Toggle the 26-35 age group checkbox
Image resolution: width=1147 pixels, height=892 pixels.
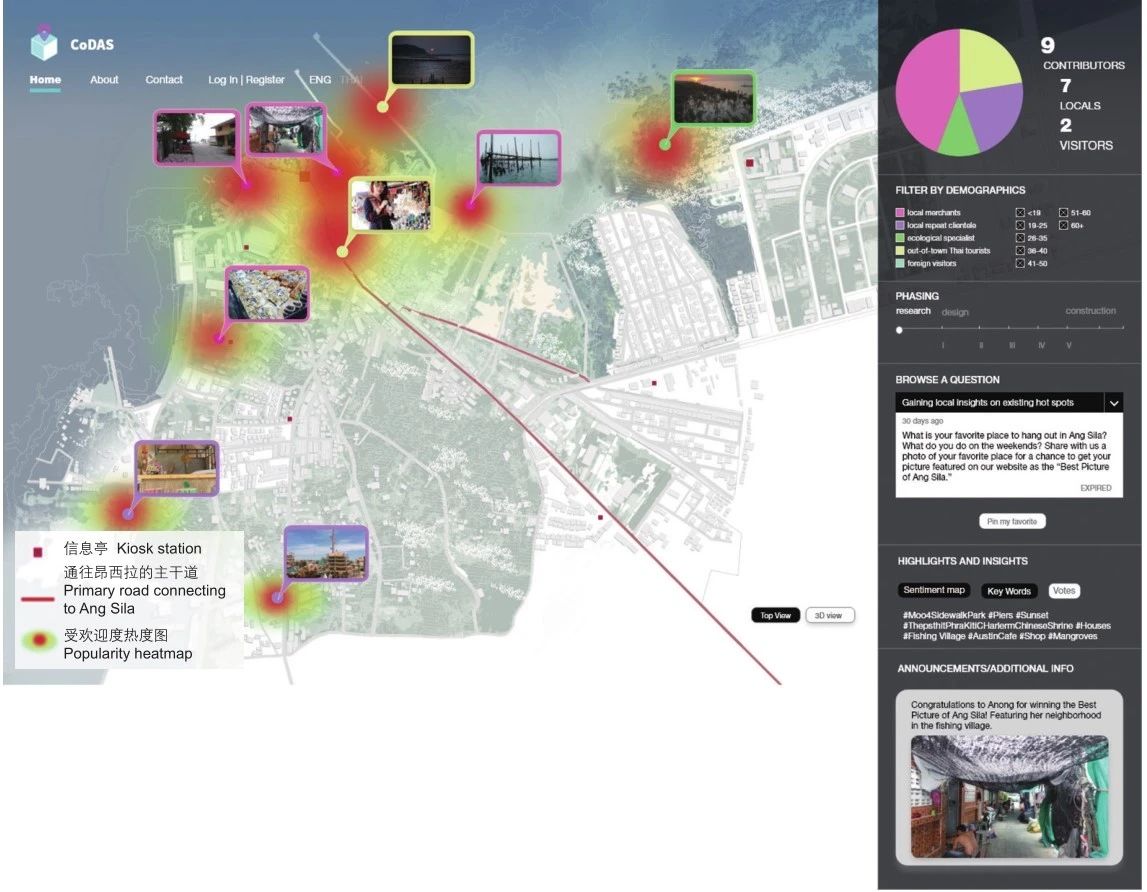pos(1020,238)
